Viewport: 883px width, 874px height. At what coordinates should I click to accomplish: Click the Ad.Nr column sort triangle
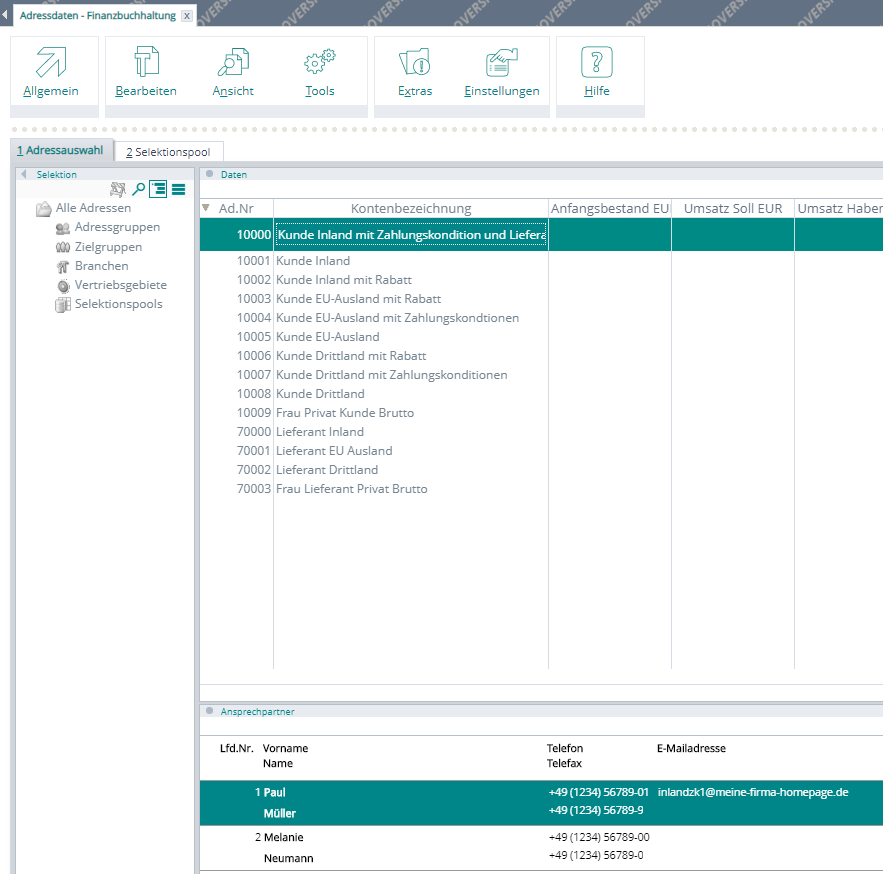pos(206,208)
